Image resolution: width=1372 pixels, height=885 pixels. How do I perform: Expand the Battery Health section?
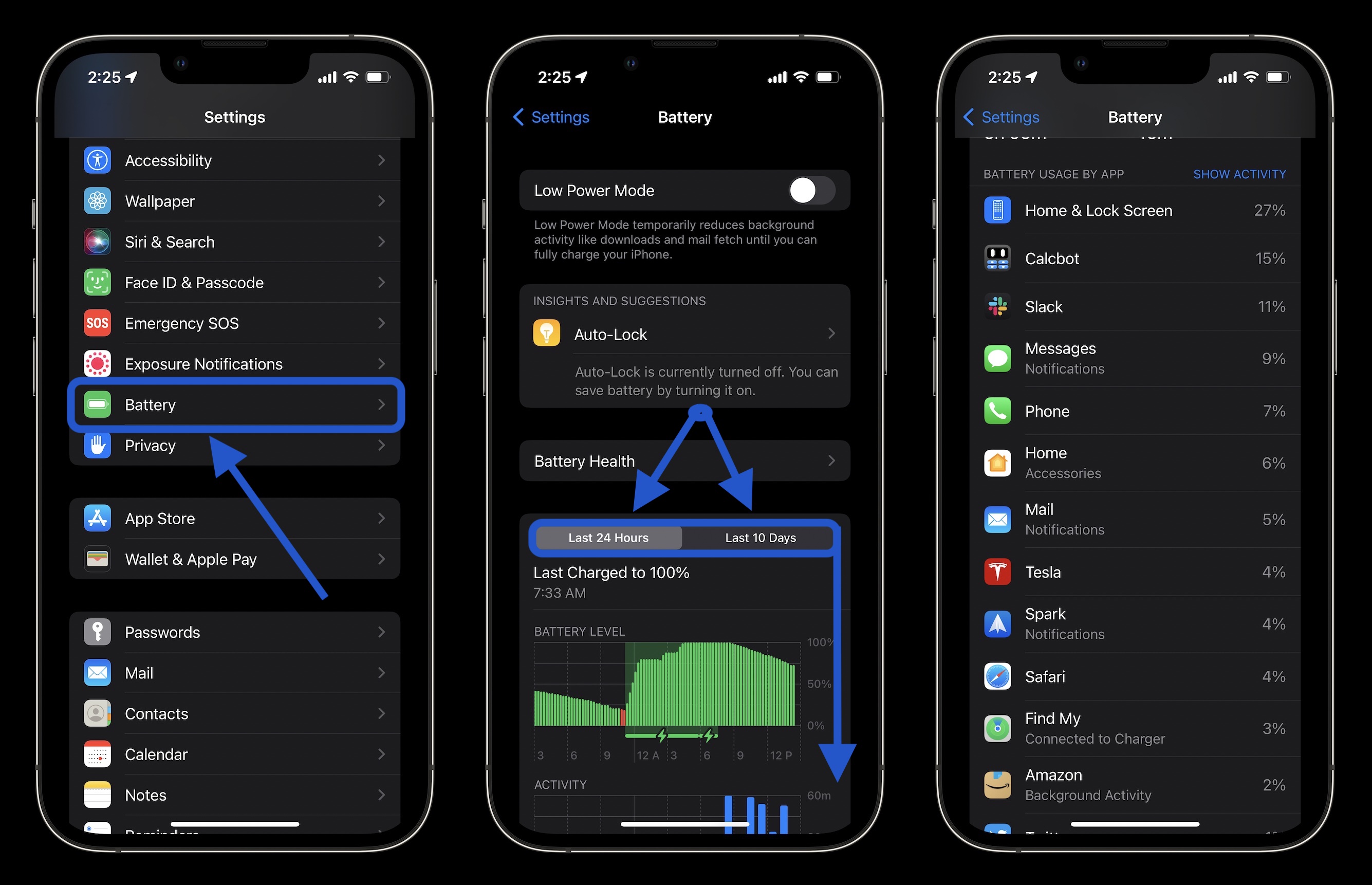(x=685, y=460)
